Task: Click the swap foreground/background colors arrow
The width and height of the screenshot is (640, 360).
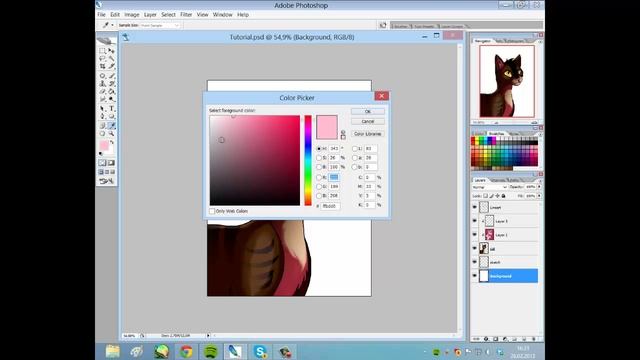Action: coord(111,142)
